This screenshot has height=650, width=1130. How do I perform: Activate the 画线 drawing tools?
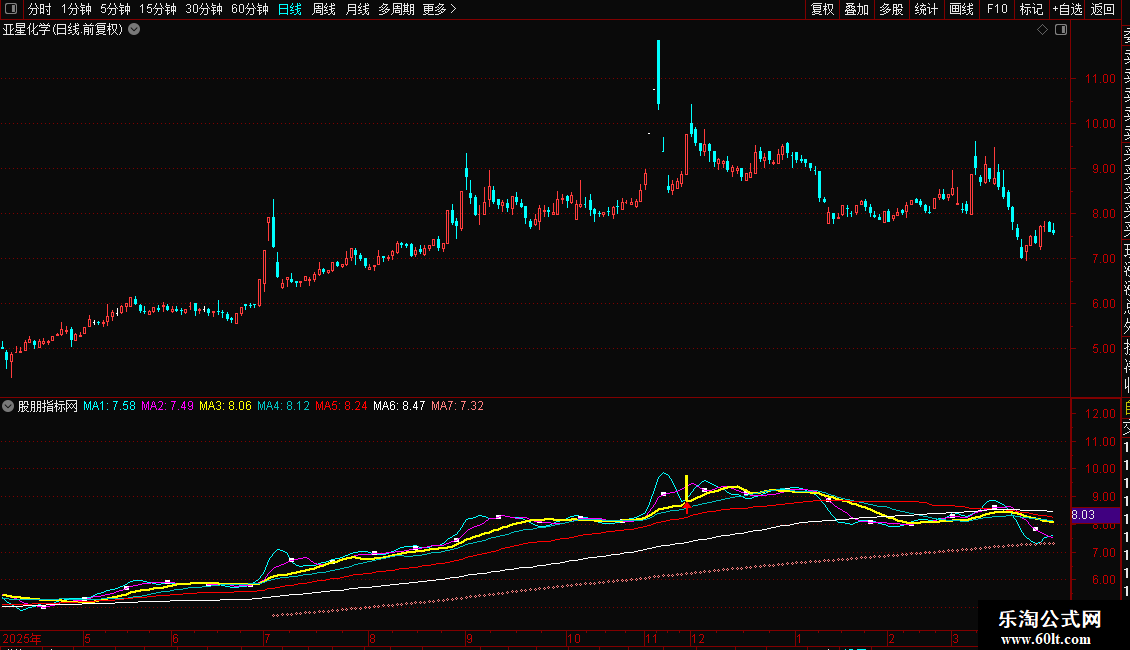[x=961, y=9]
